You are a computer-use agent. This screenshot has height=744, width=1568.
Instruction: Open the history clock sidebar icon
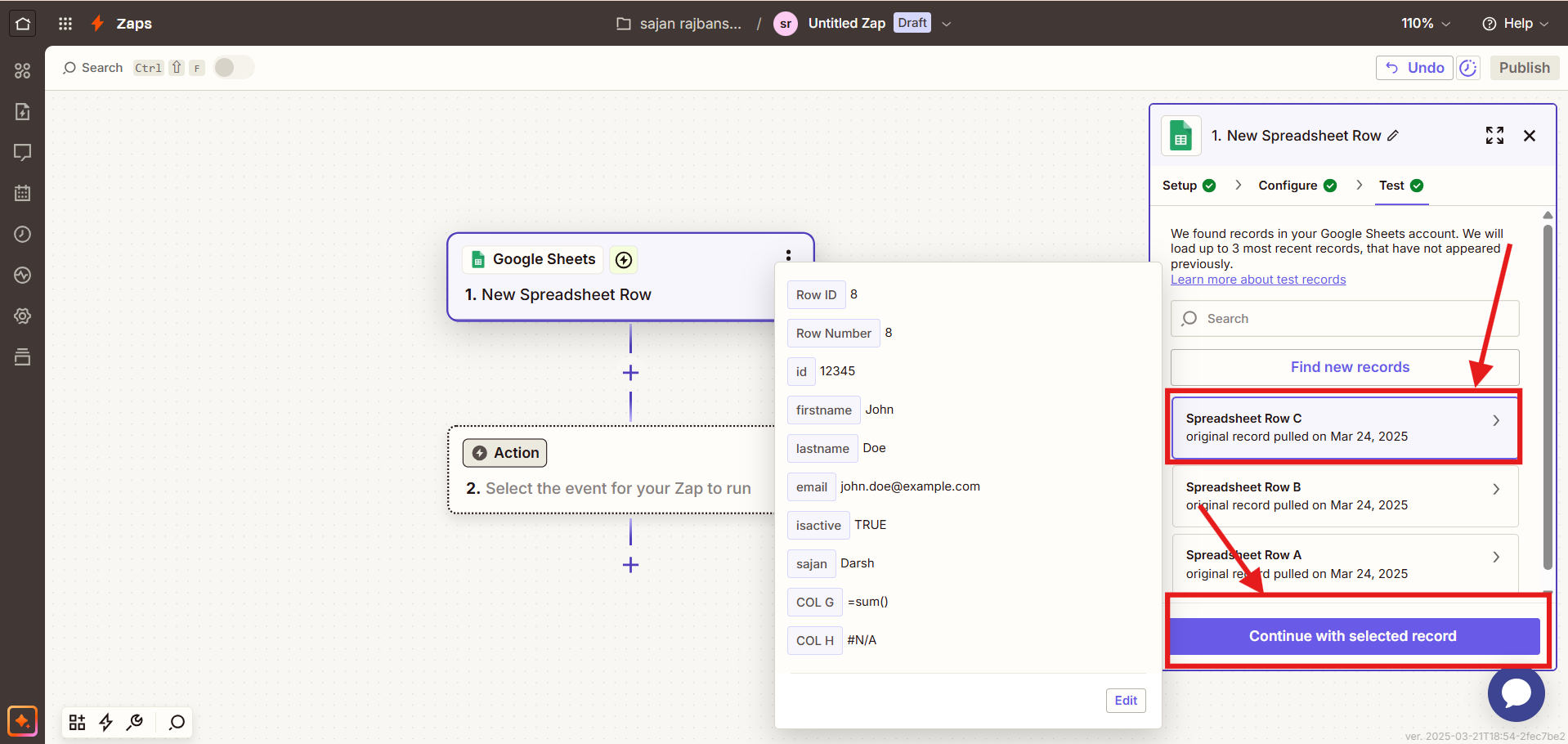tap(23, 234)
